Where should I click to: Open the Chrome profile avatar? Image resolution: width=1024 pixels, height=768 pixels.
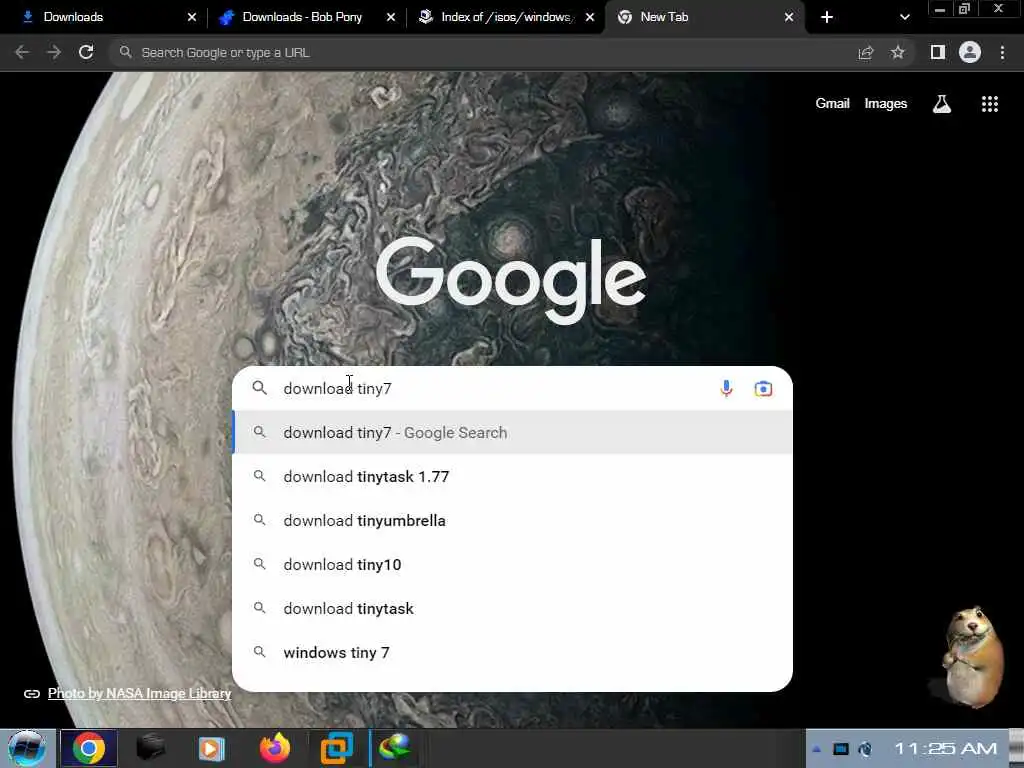[x=970, y=52]
